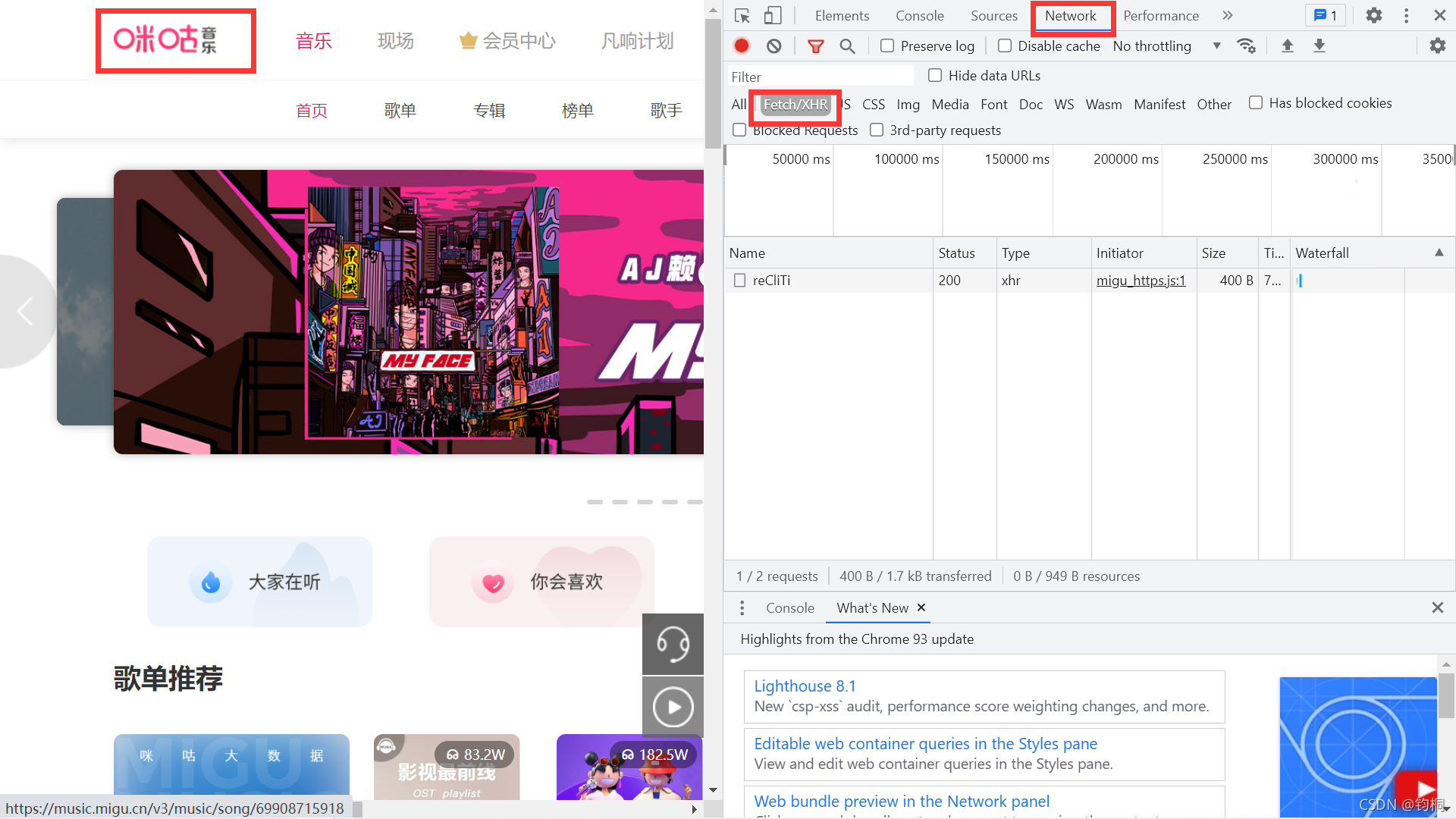The image size is (1456, 819).
Task: Close the What's New tab
Action: pos(921,607)
